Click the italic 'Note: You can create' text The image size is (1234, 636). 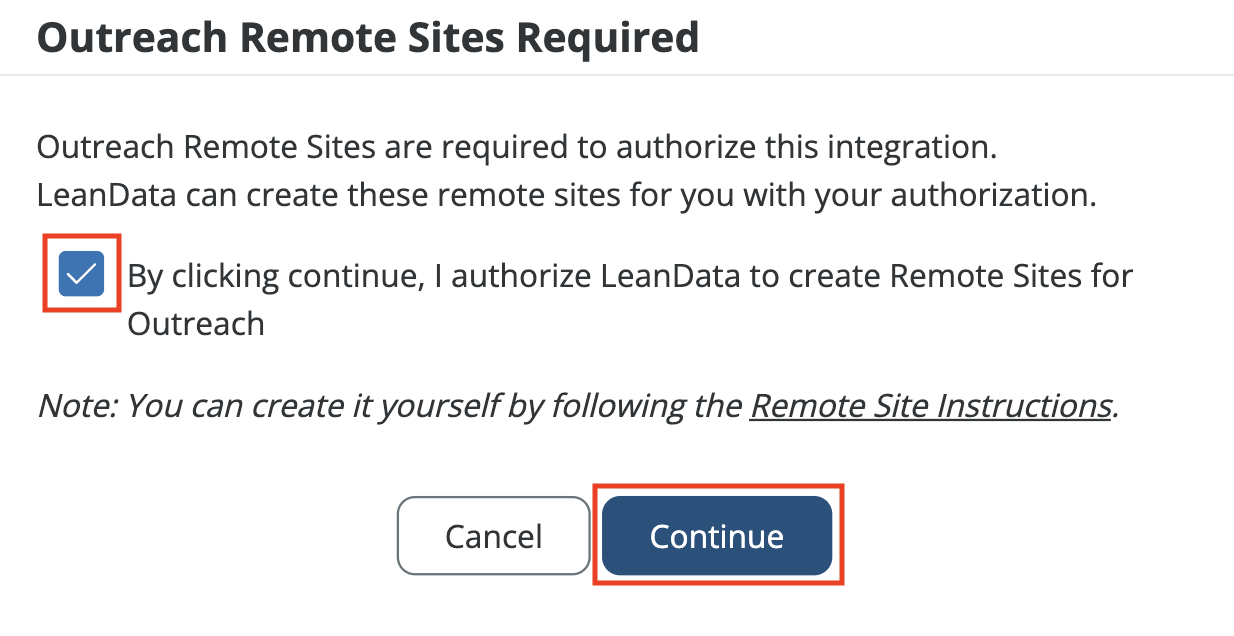(390, 405)
